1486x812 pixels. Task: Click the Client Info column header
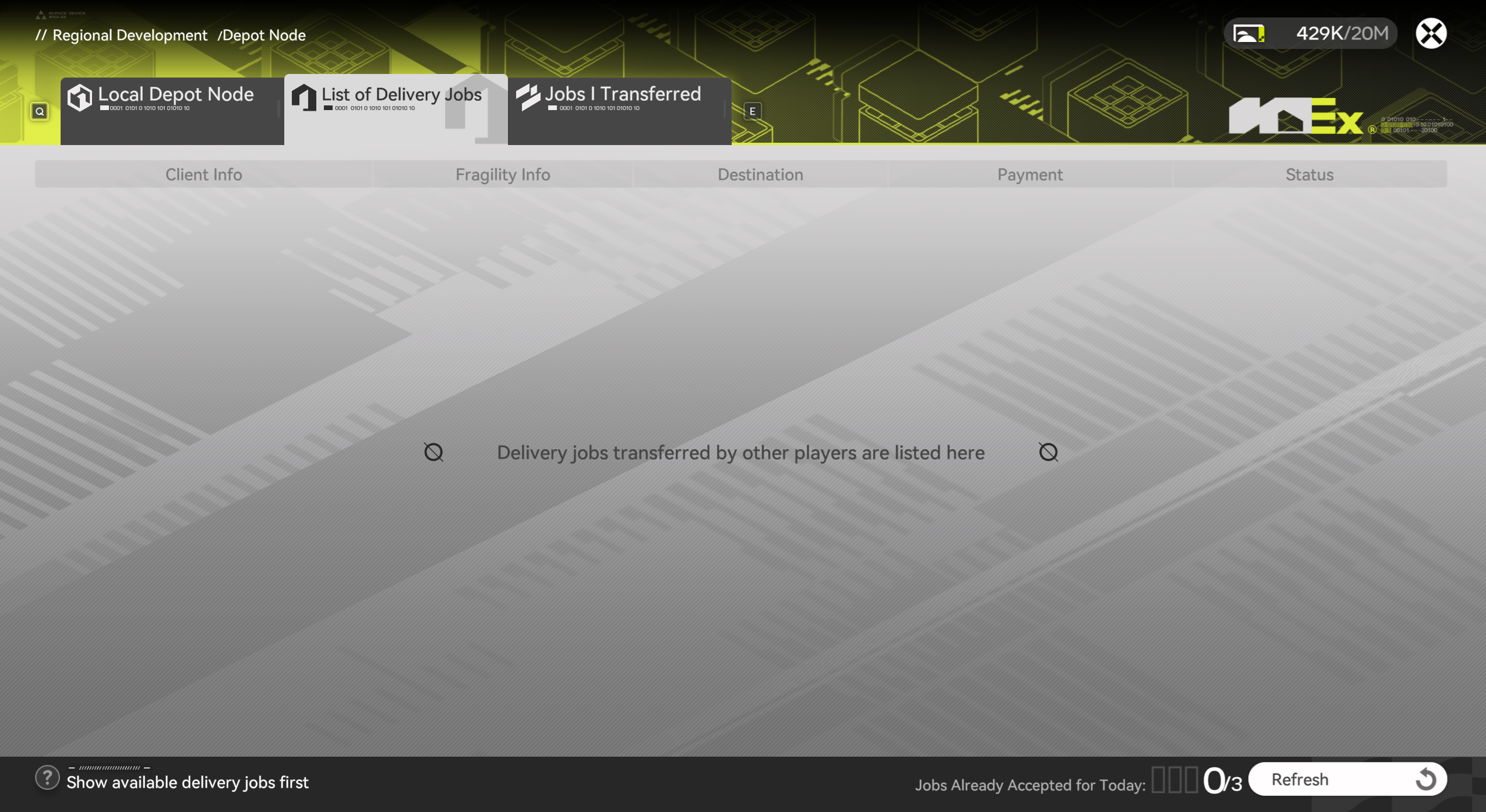click(204, 175)
